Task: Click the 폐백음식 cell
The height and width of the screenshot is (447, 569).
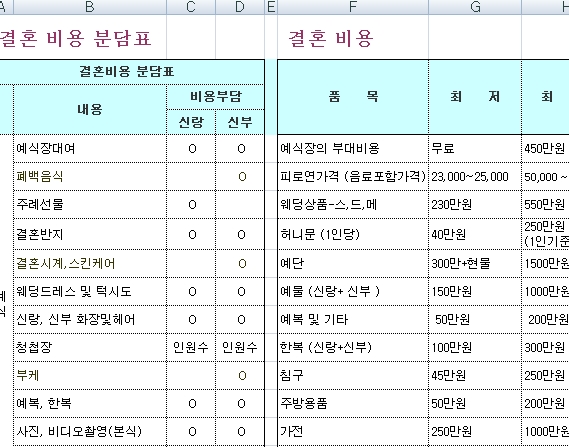Action: [90, 177]
